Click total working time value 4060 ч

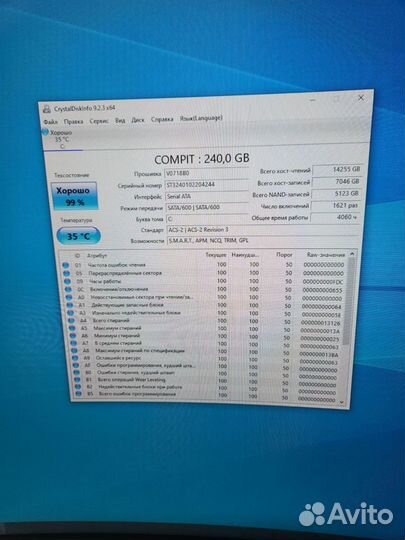pyautogui.click(x=335, y=217)
